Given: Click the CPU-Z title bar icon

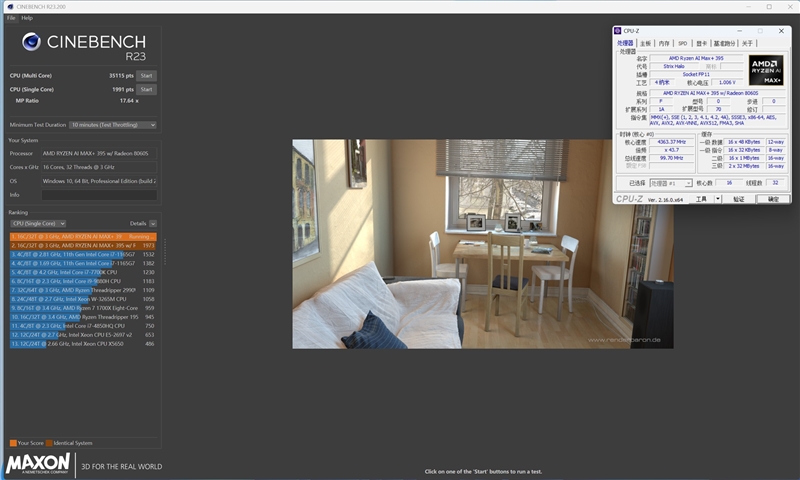Looking at the screenshot, I should coord(617,32).
